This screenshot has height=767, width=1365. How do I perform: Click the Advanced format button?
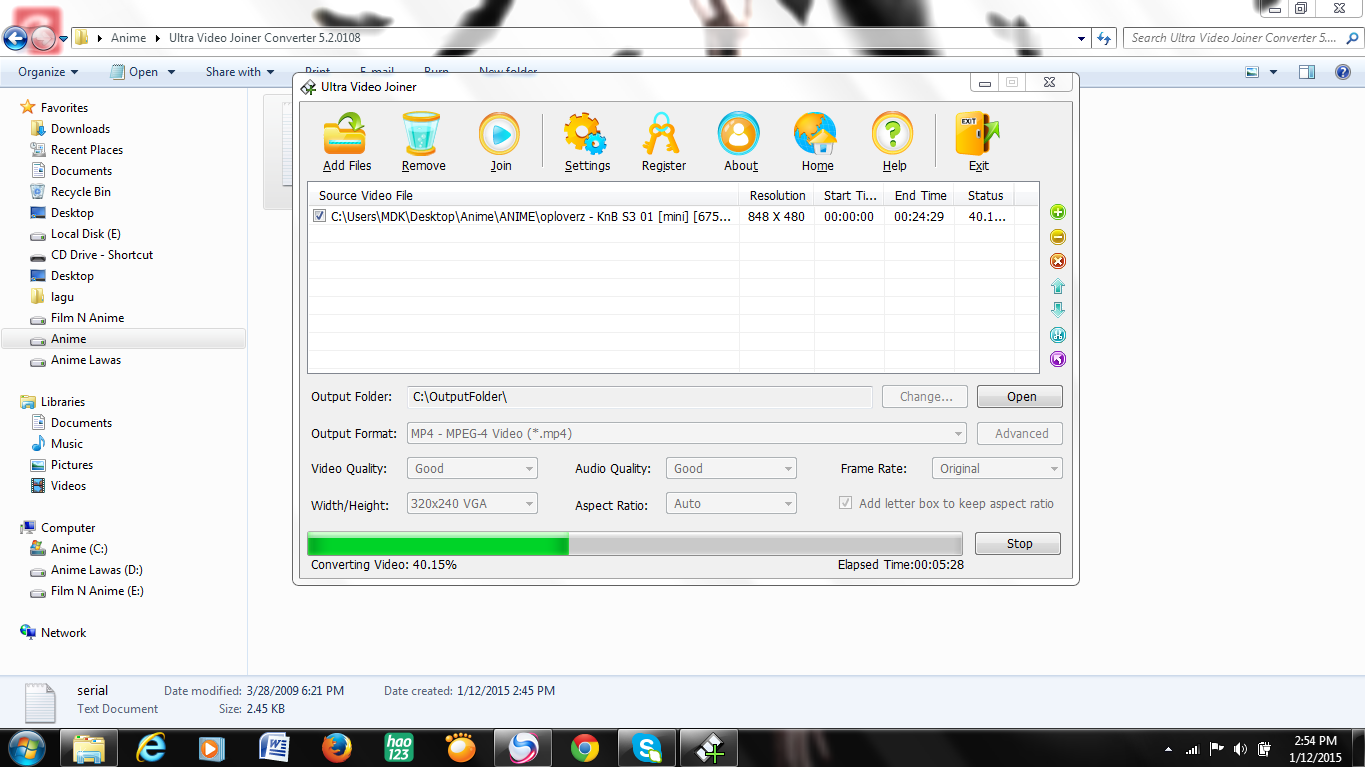(x=1020, y=434)
